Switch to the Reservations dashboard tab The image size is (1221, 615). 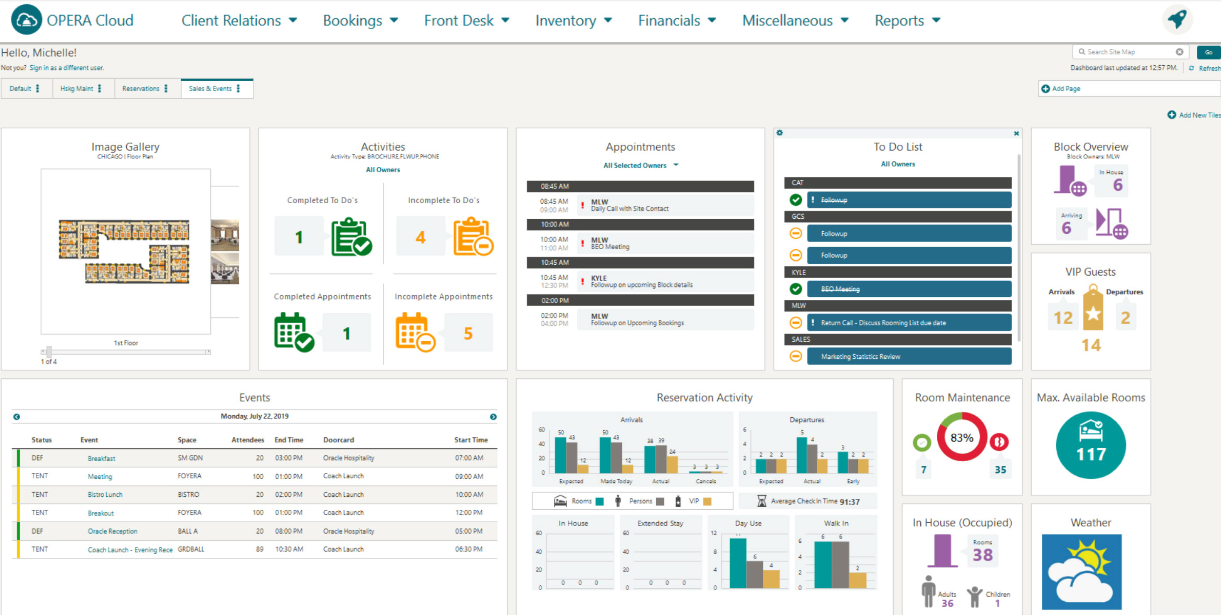tap(139, 88)
